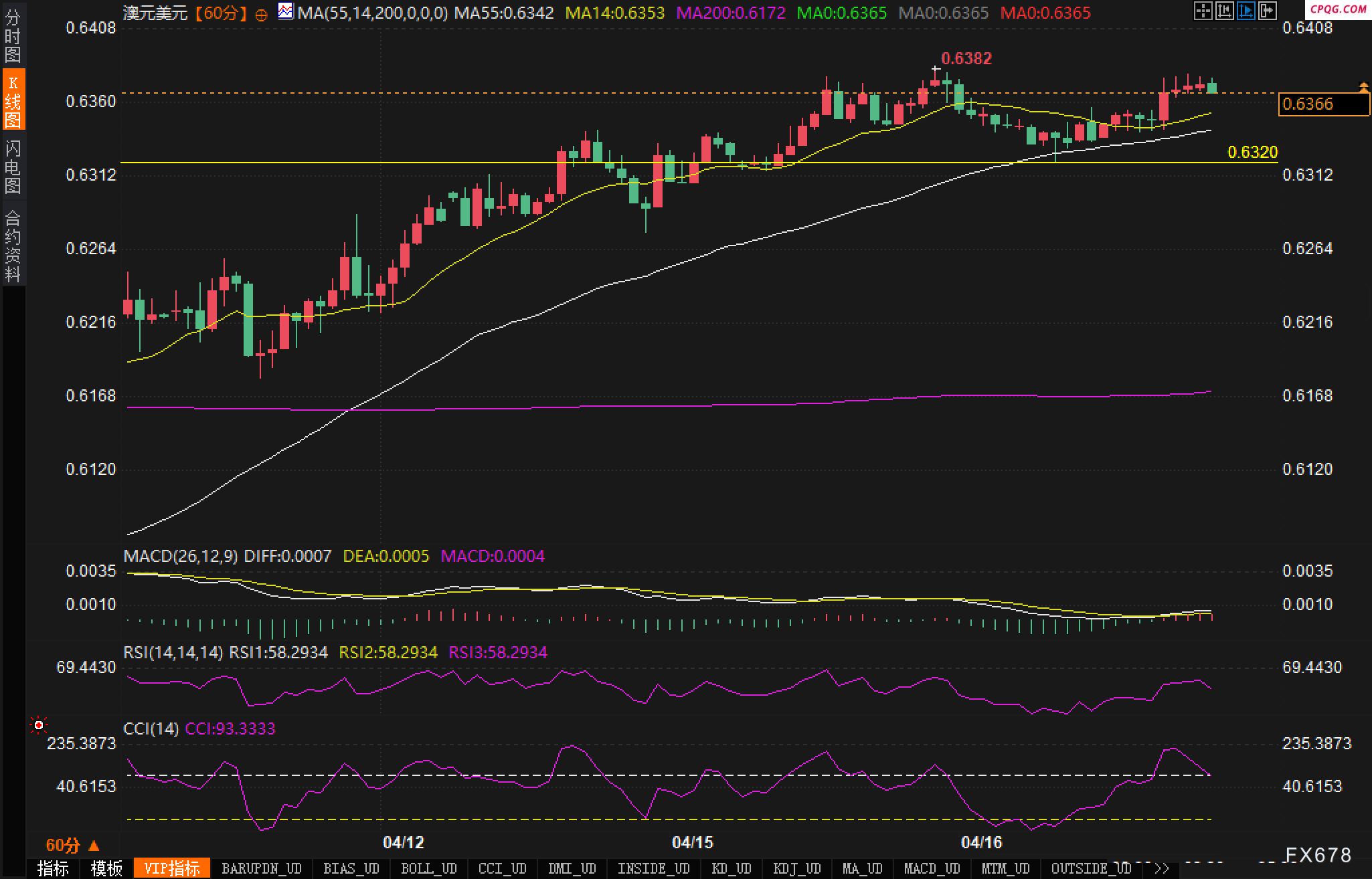This screenshot has width=1372, height=879.
Task: Click the 04/15 date label
Action: coord(692,842)
